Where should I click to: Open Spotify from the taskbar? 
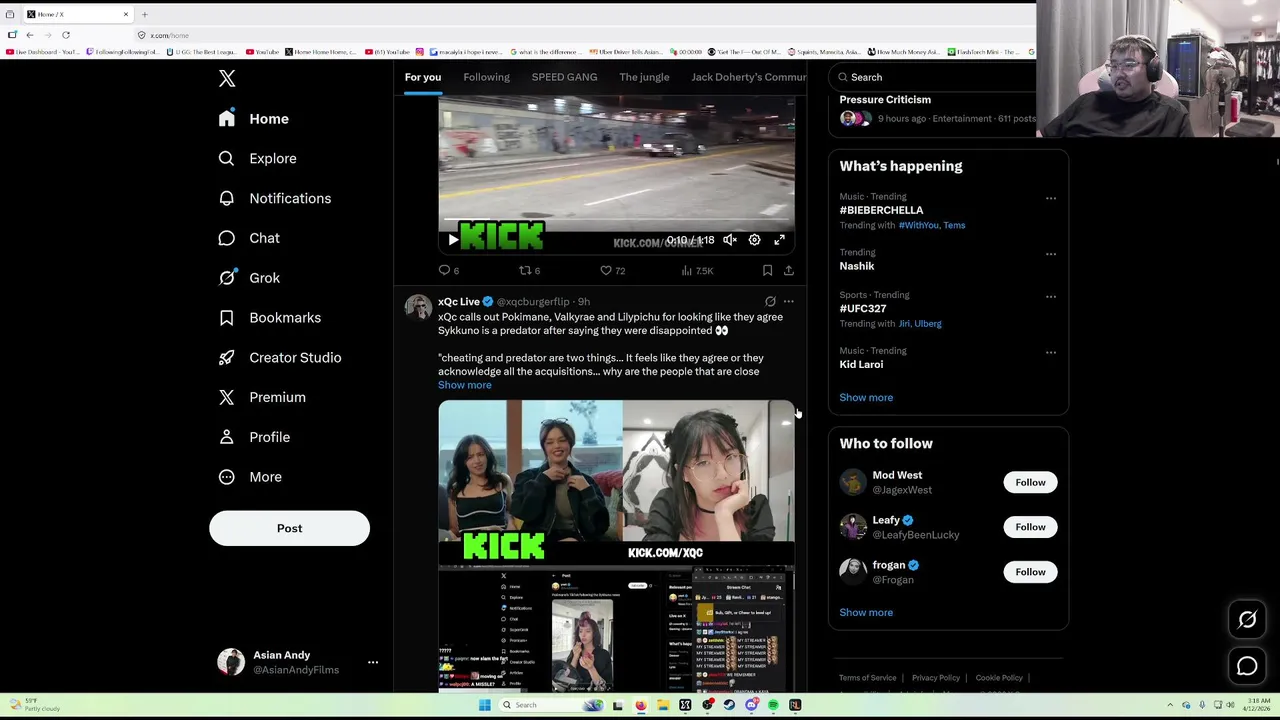coord(773,705)
